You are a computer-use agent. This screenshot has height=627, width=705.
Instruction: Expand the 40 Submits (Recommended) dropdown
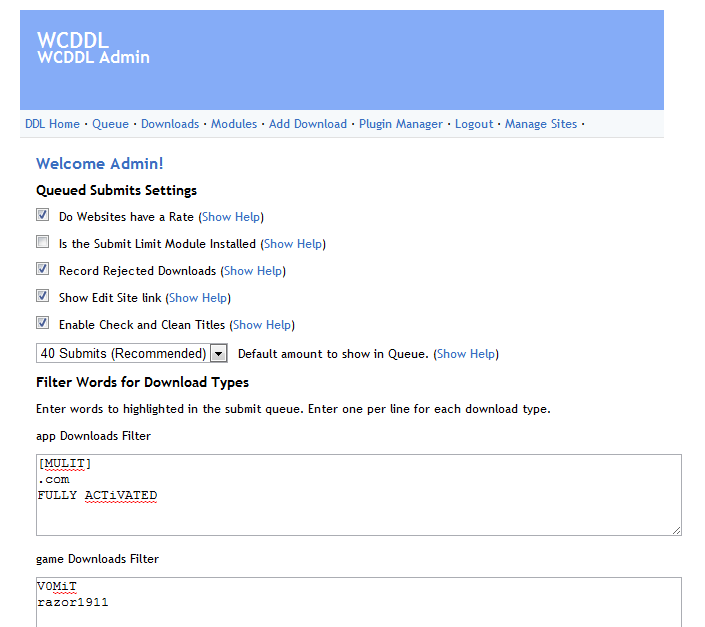132,353
